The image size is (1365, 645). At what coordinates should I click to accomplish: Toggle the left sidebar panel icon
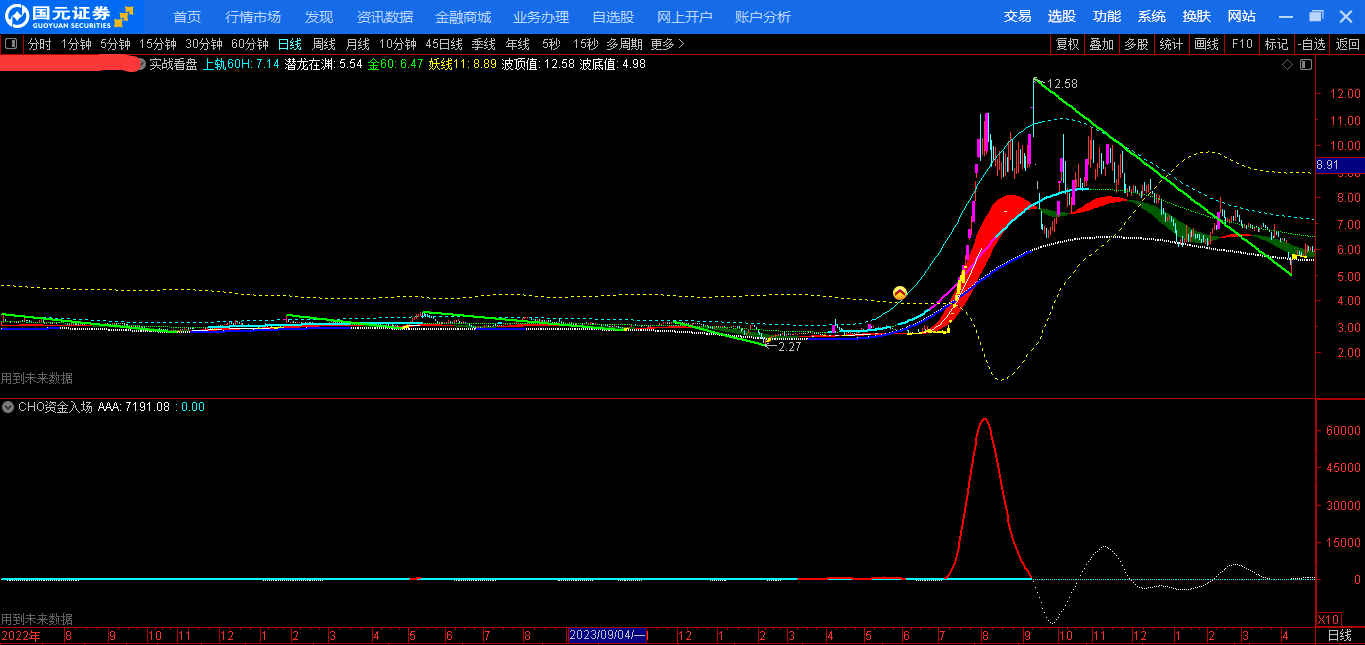pyautogui.click(x=11, y=44)
